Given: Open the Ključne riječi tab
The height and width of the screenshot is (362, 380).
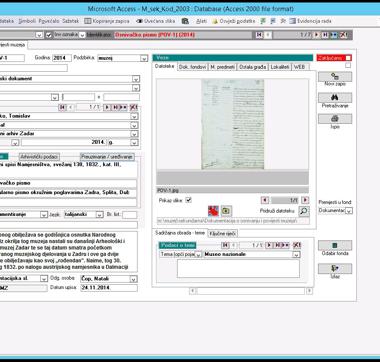Looking at the screenshot, I should 223,234.
